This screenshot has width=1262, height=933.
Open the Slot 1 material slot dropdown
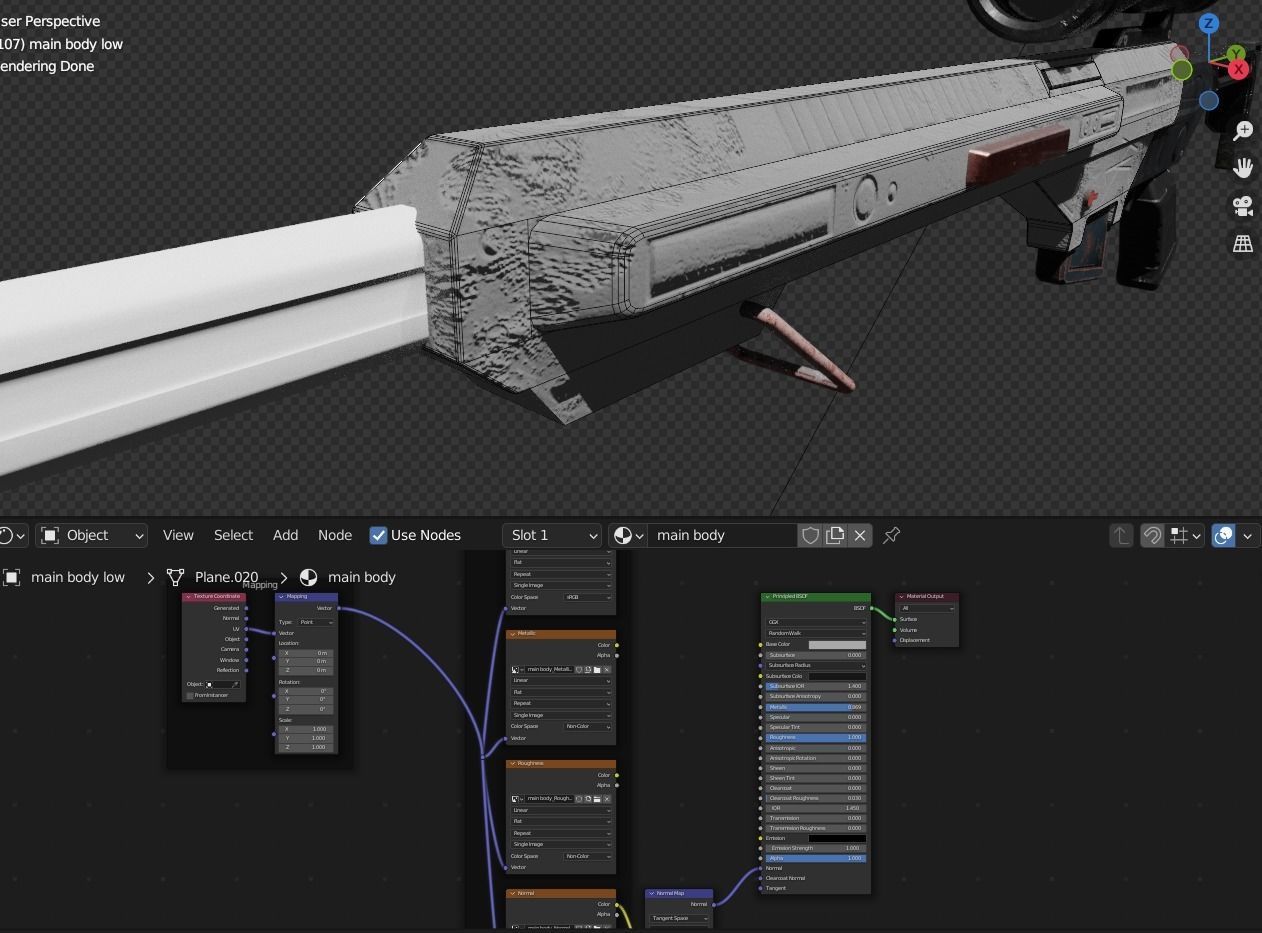pos(552,535)
